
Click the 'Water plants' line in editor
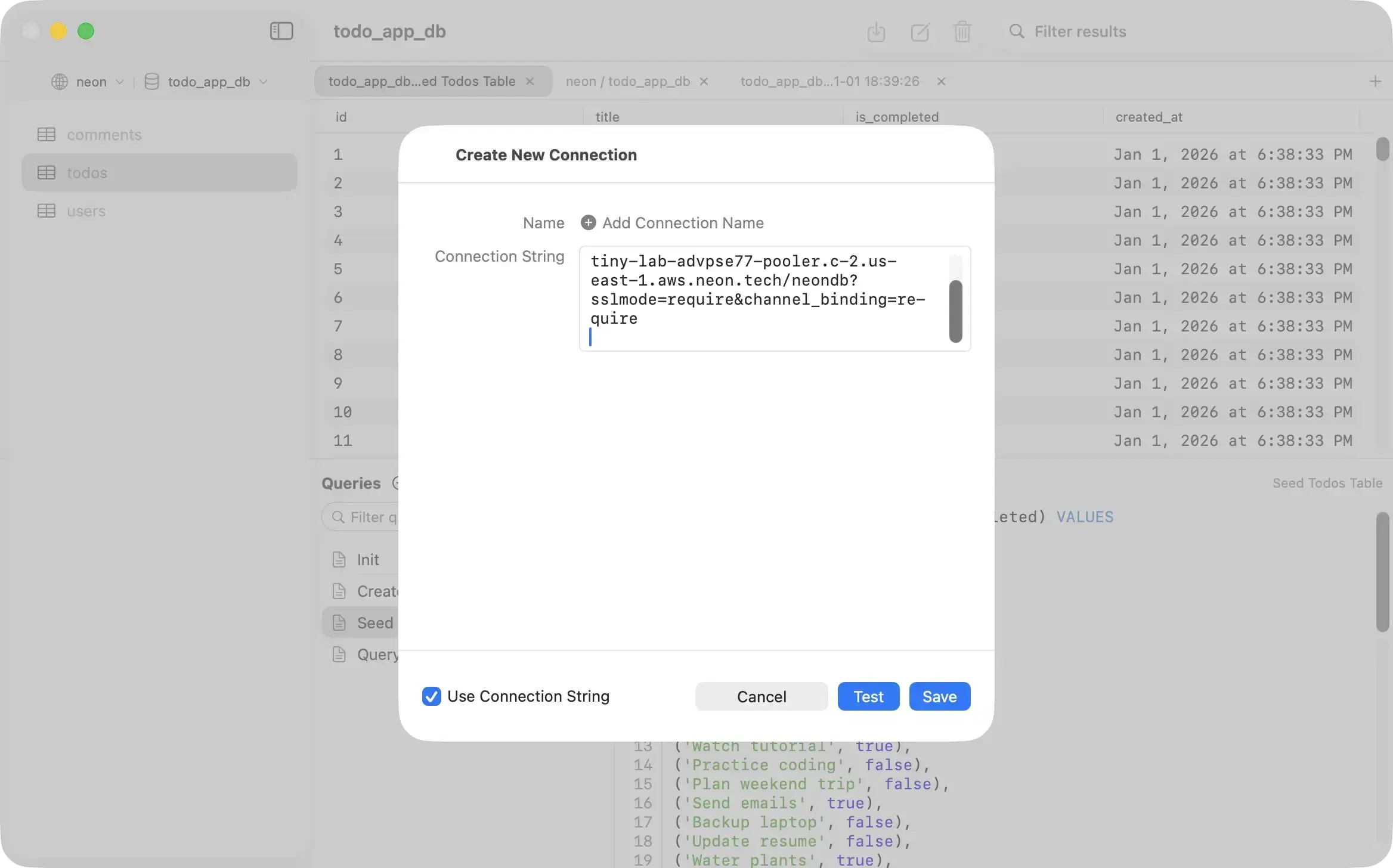783,860
